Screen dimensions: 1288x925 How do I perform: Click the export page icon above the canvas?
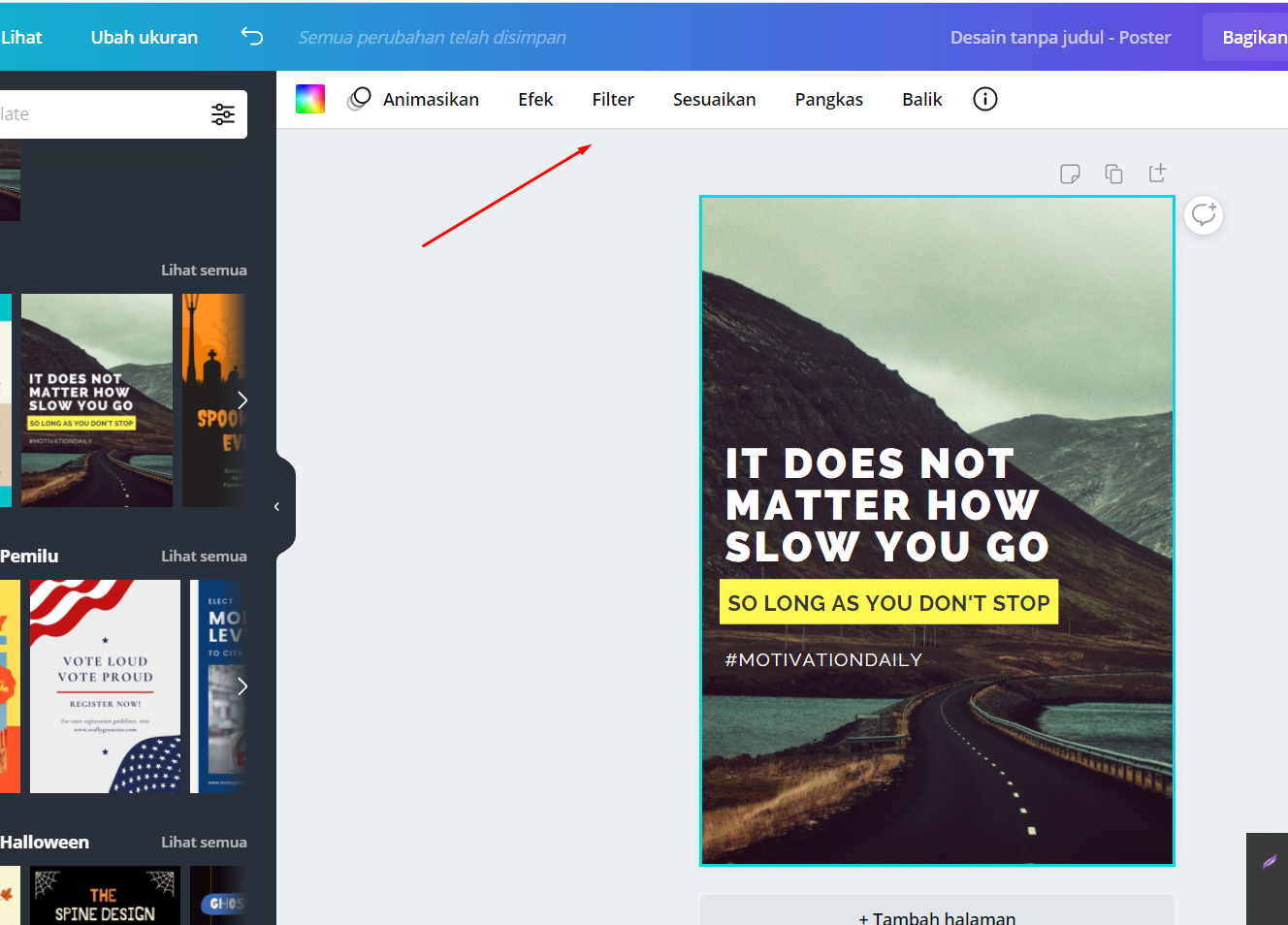[x=1157, y=174]
